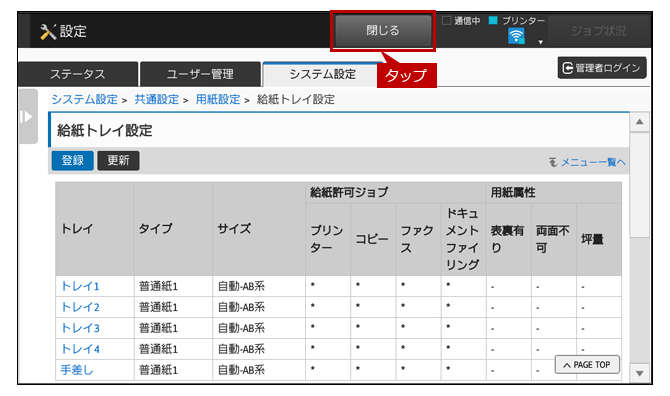Open the トレイ3 link

[80, 328]
